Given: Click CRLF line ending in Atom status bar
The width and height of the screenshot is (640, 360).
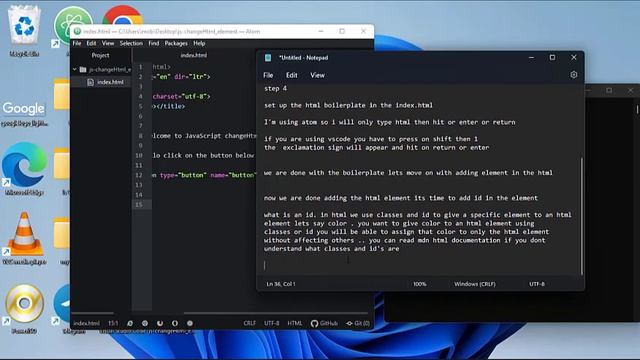Looking at the screenshot, I should 249,323.
